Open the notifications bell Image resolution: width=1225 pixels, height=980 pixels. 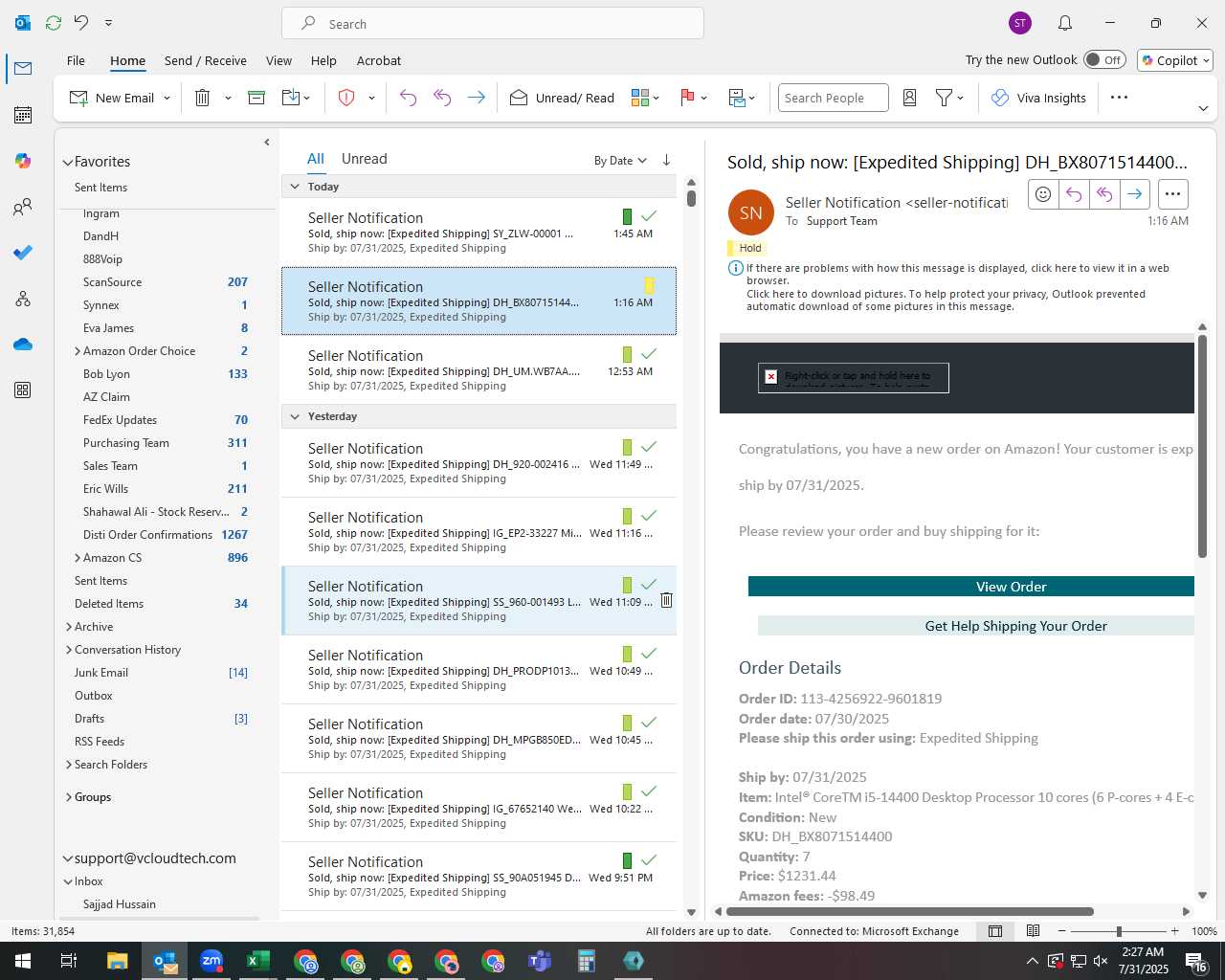(x=1065, y=23)
